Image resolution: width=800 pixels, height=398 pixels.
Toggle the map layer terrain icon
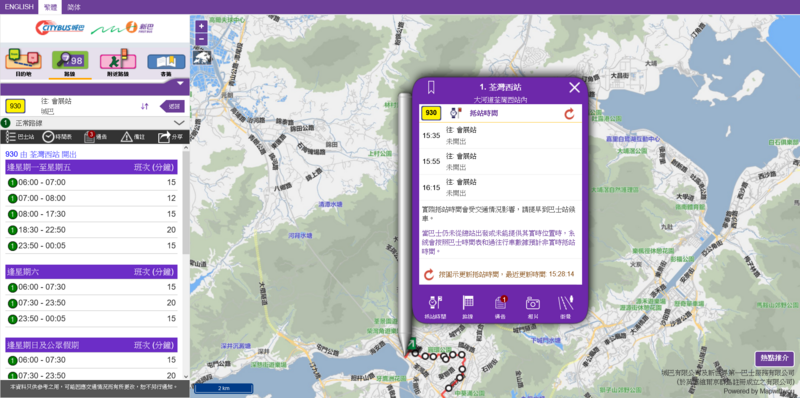[202, 58]
